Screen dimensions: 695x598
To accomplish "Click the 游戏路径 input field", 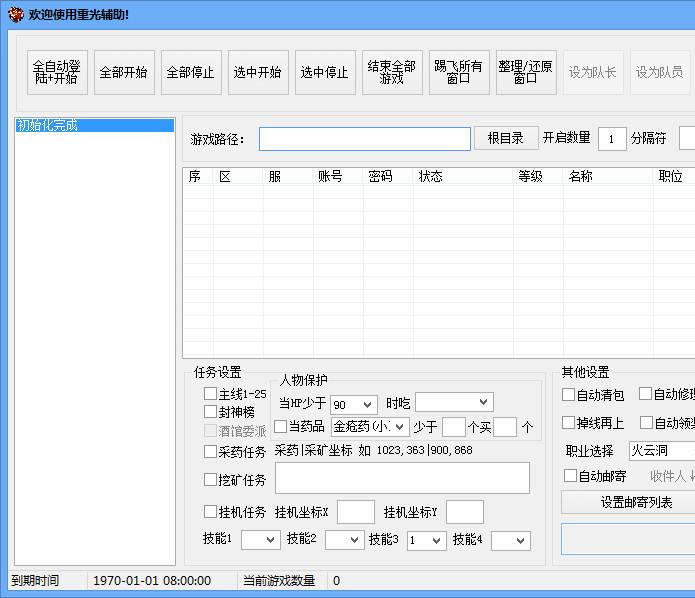I will (x=364, y=139).
